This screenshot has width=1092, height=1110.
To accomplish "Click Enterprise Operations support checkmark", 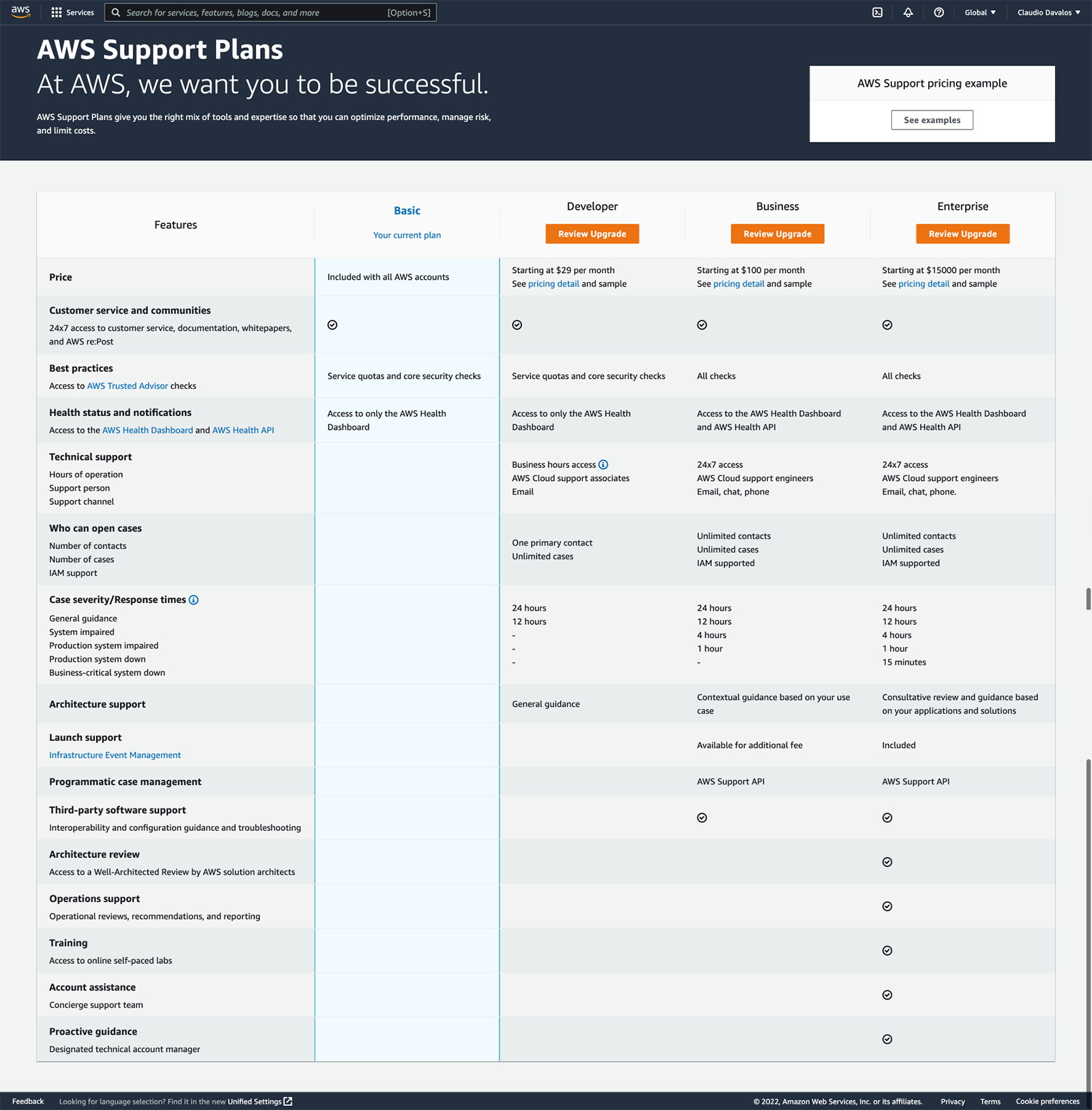I will click(887, 906).
